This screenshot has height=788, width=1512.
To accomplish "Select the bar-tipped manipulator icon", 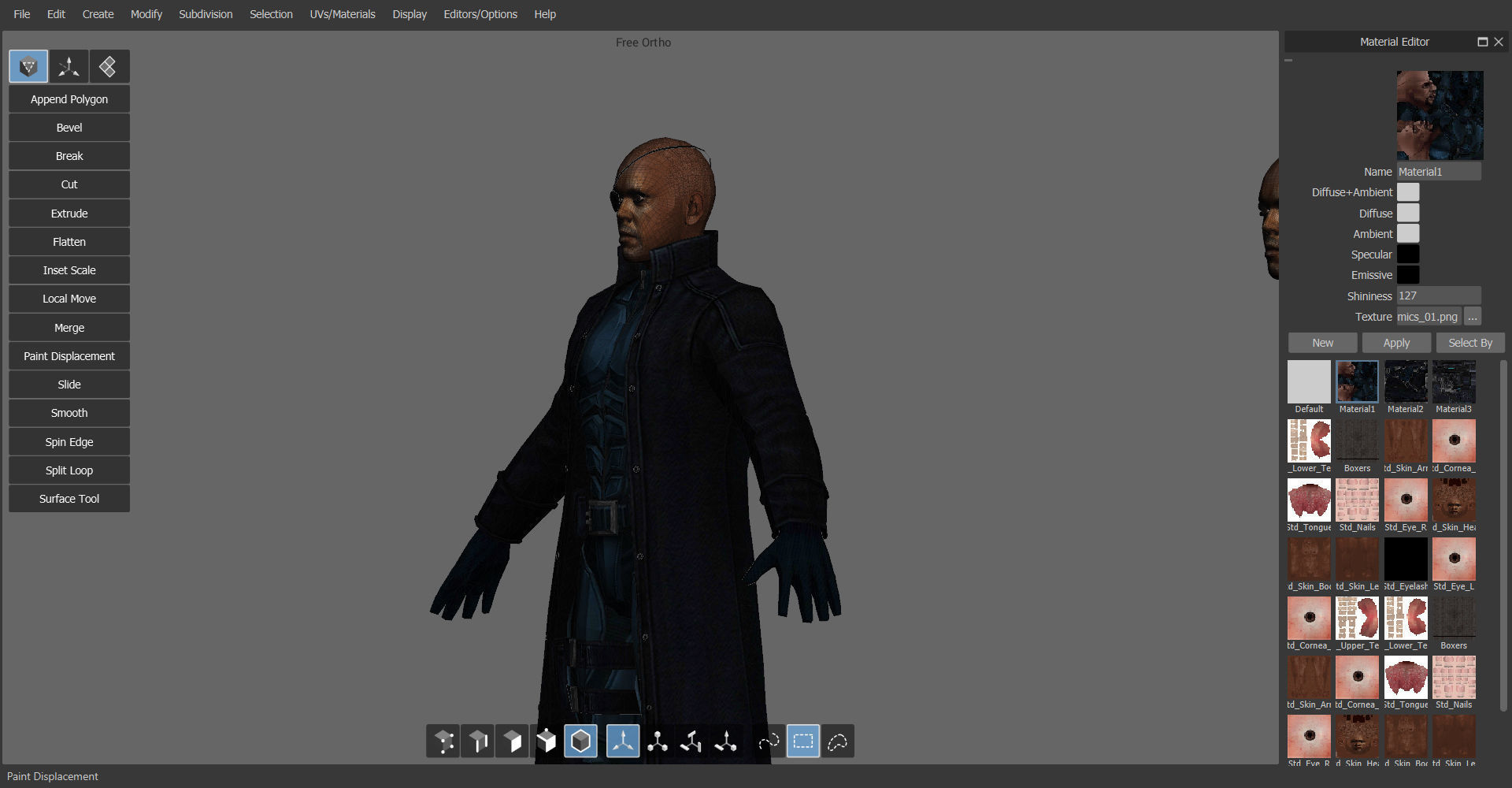I will click(691, 742).
